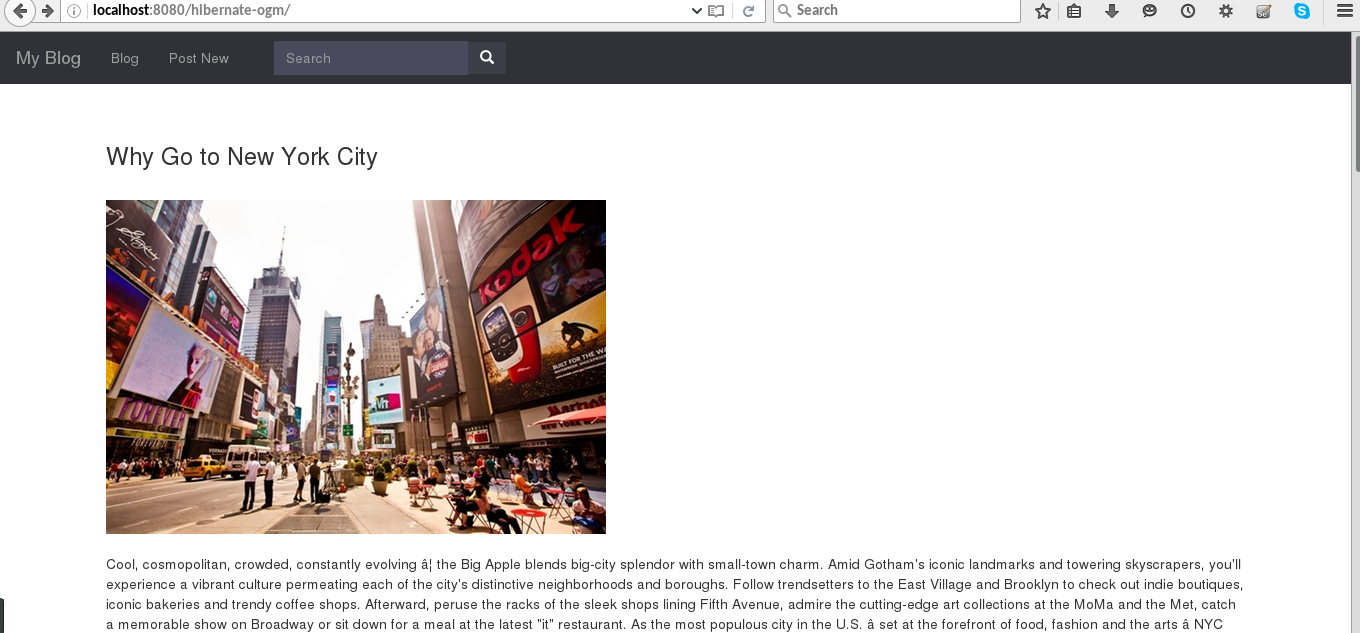Viewport: 1360px width, 633px height.
Task: Reload the current page
Action: coord(747,11)
